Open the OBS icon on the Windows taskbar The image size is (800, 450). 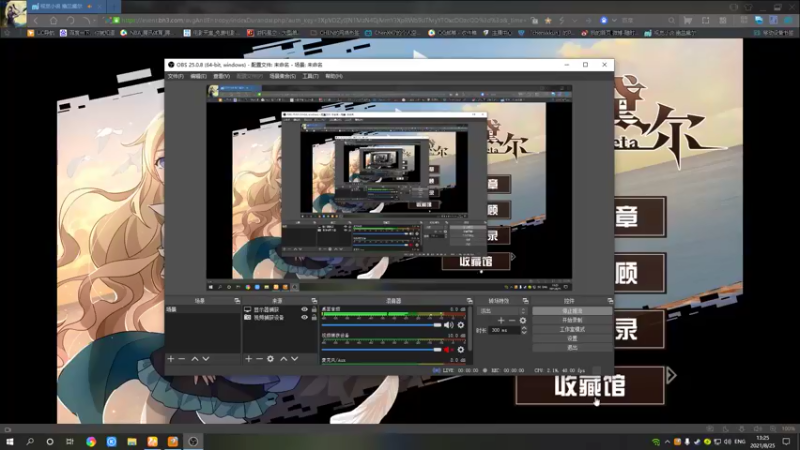[x=193, y=441]
